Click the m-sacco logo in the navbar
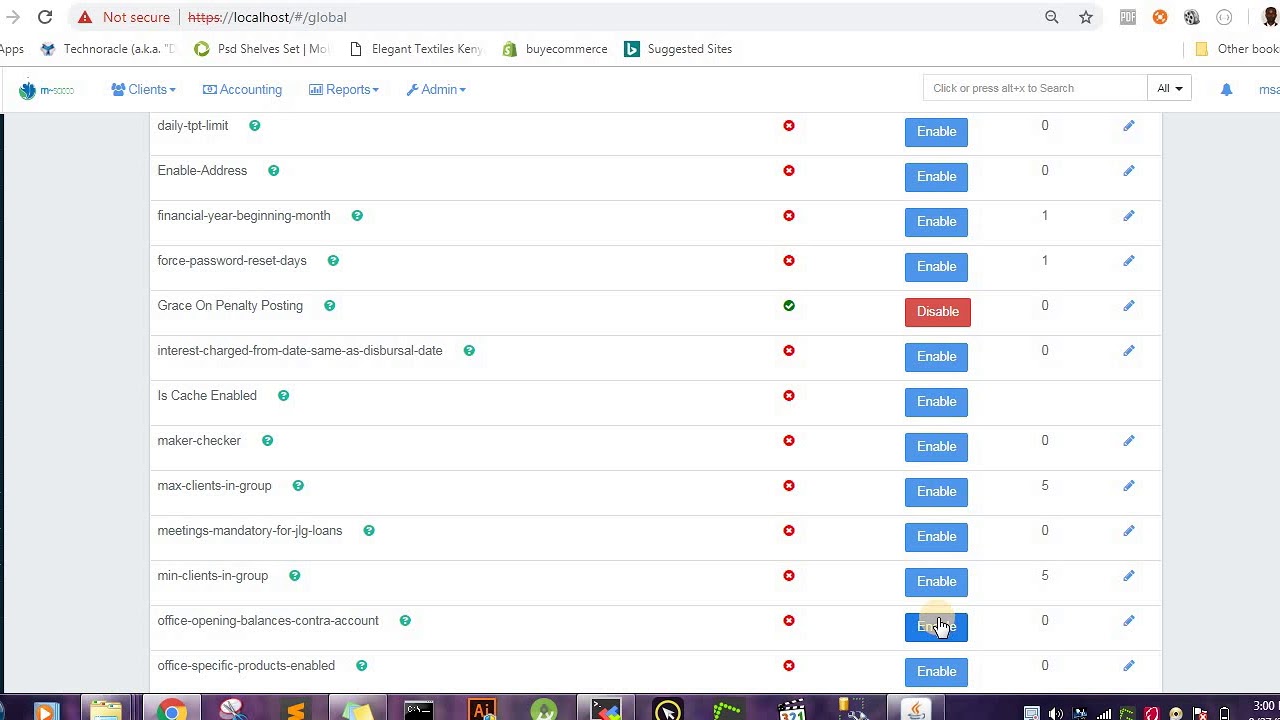Image resolution: width=1280 pixels, height=720 pixels. [46, 90]
